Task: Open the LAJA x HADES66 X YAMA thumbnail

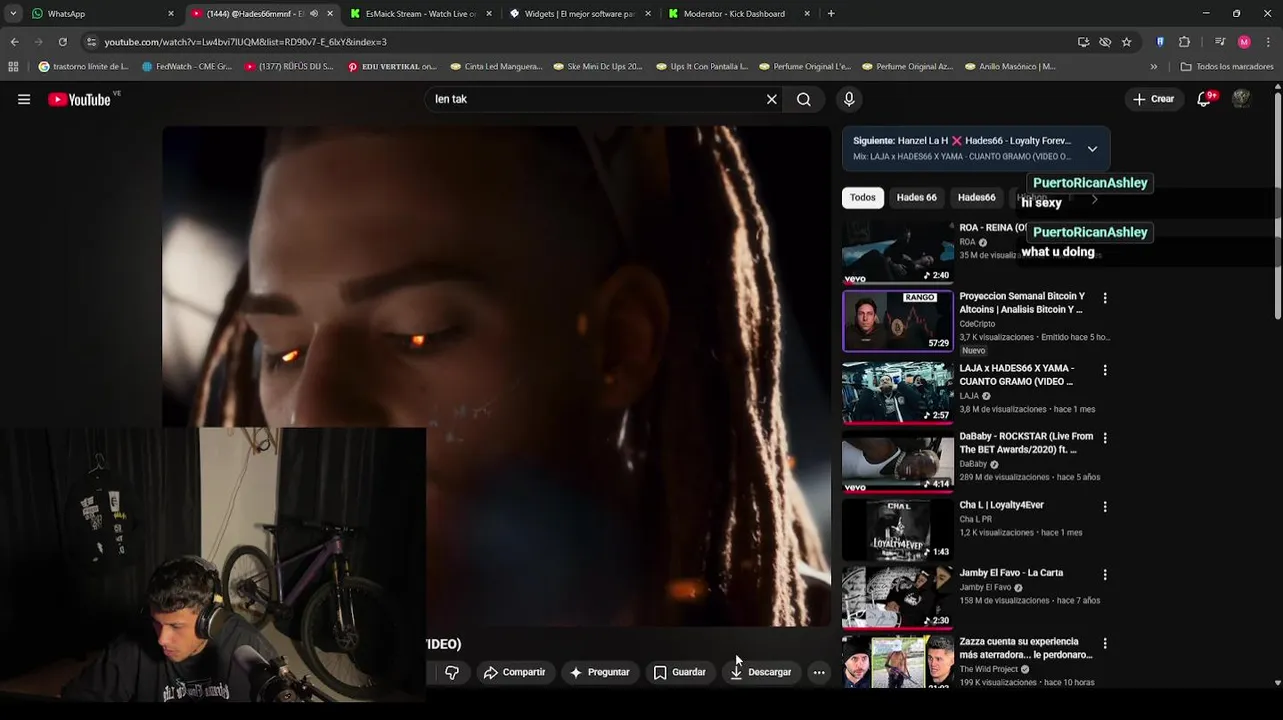Action: [898, 393]
